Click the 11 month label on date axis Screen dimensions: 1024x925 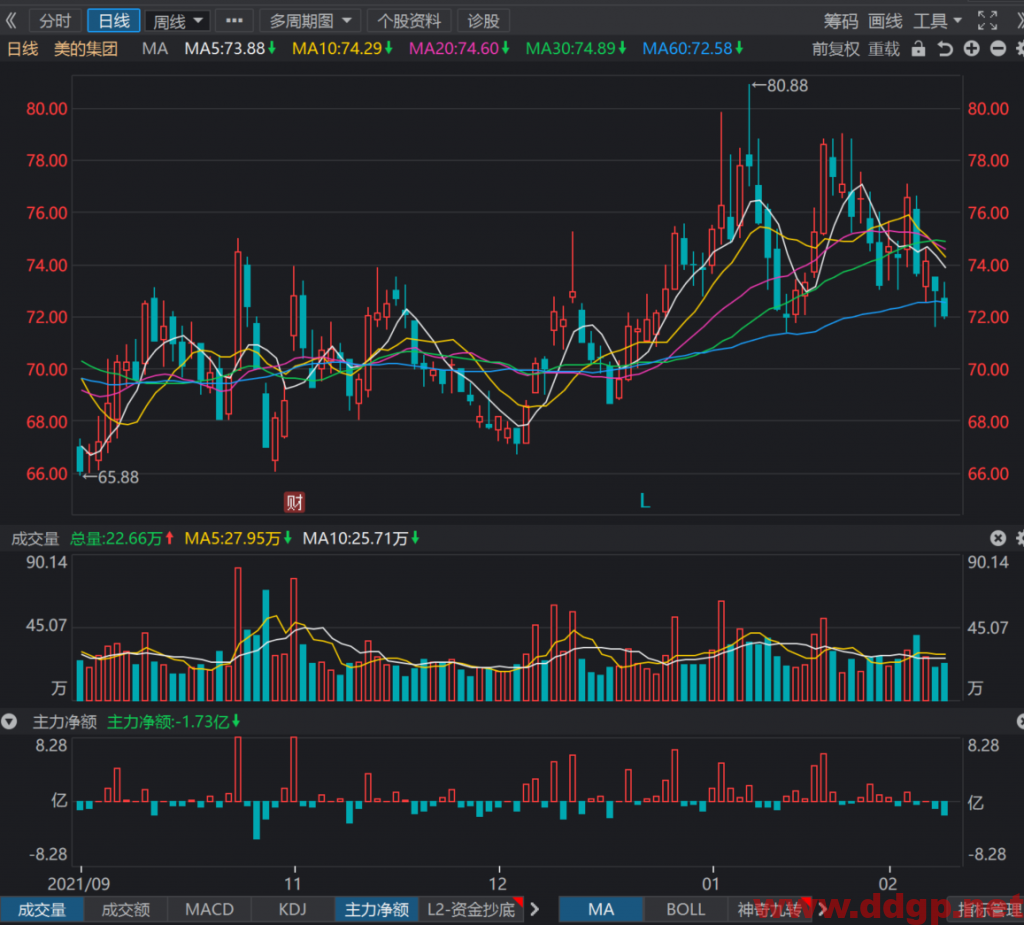(x=293, y=884)
